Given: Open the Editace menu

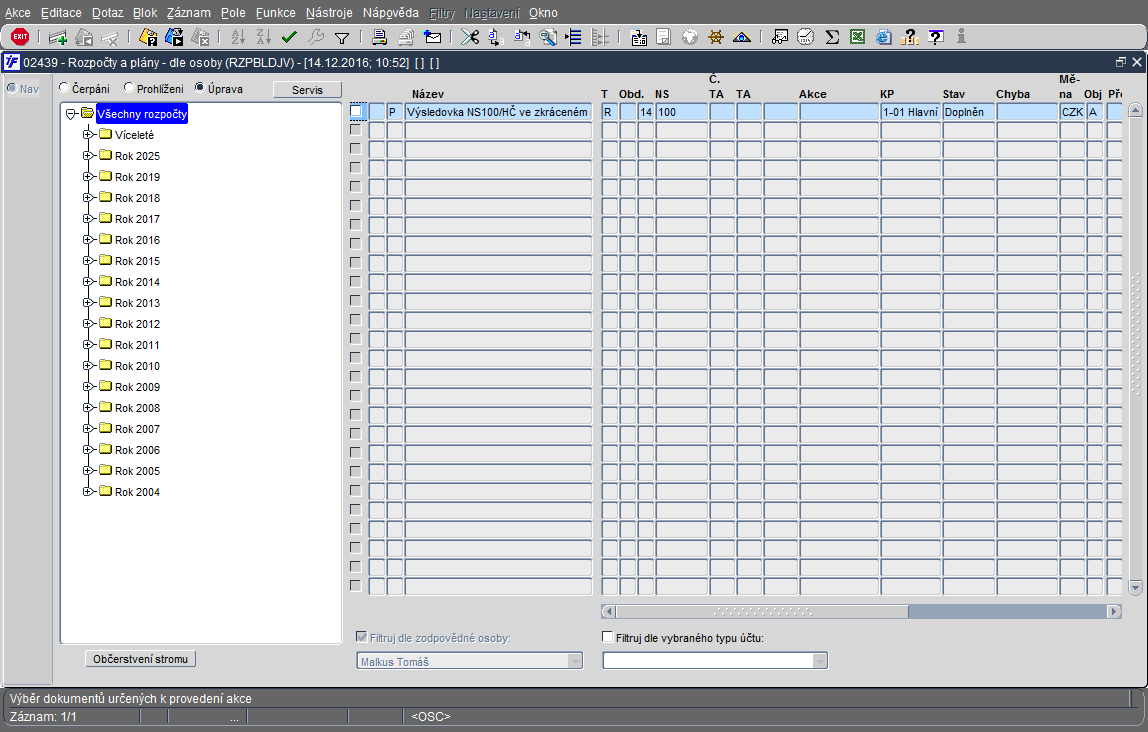Looking at the screenshot, I should click(x=62, y=12).
